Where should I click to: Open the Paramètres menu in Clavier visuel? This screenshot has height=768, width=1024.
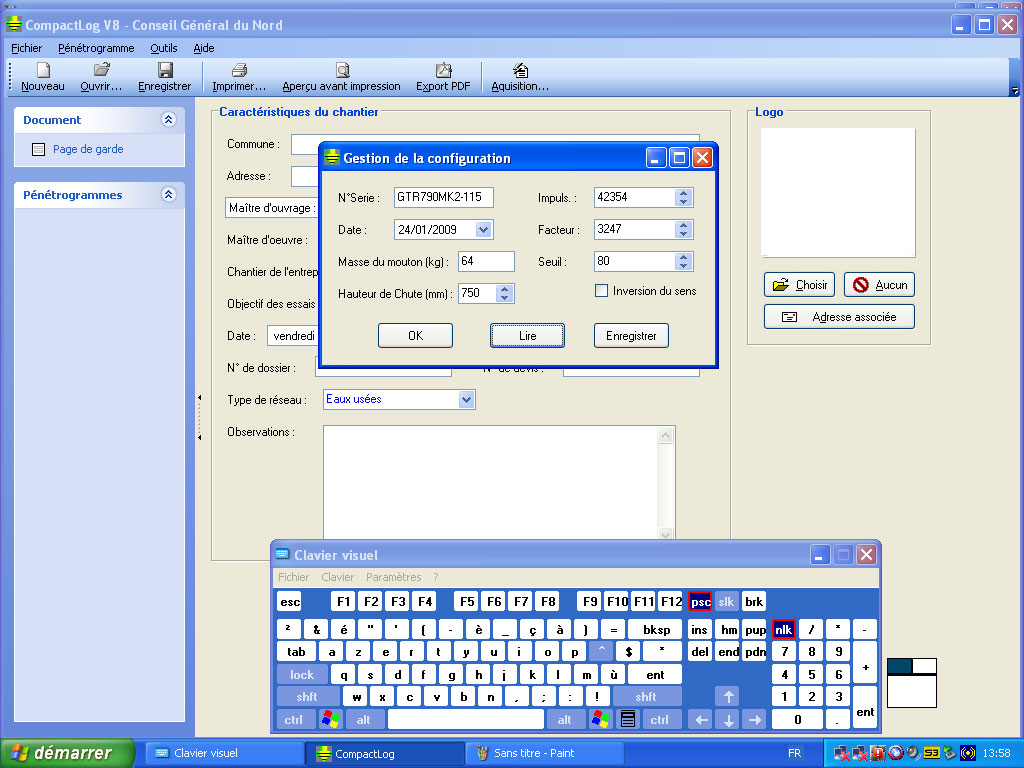click(394, 577)
